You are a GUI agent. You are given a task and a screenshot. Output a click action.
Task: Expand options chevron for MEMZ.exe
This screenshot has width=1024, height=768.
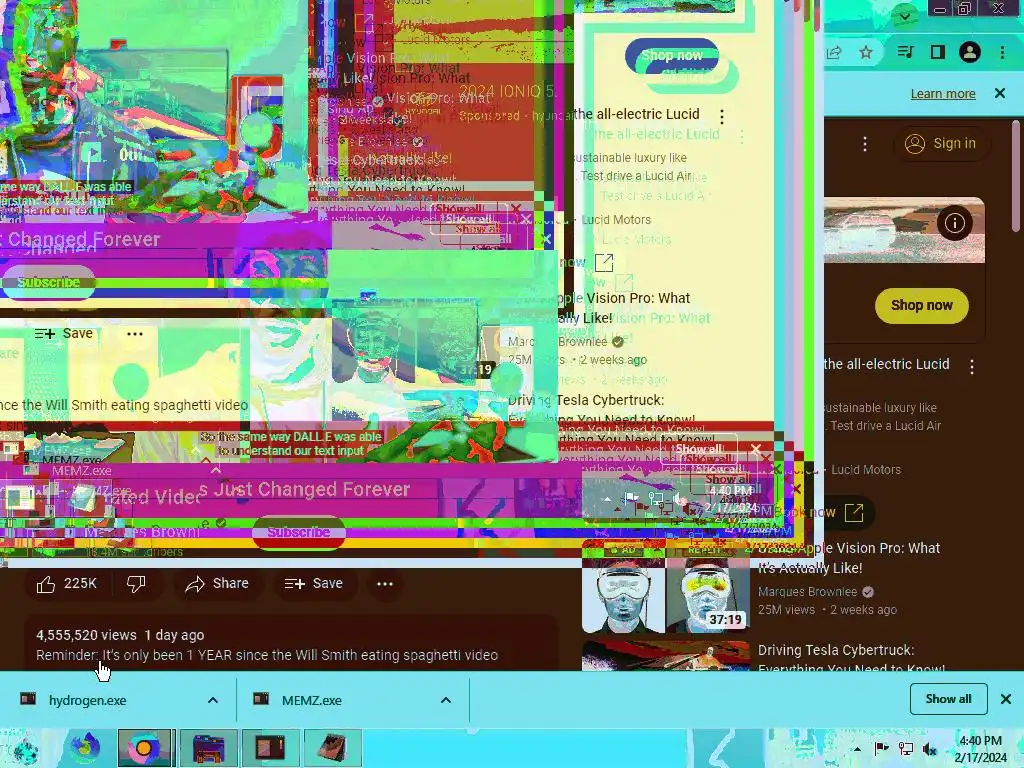[x=446, y=700]
